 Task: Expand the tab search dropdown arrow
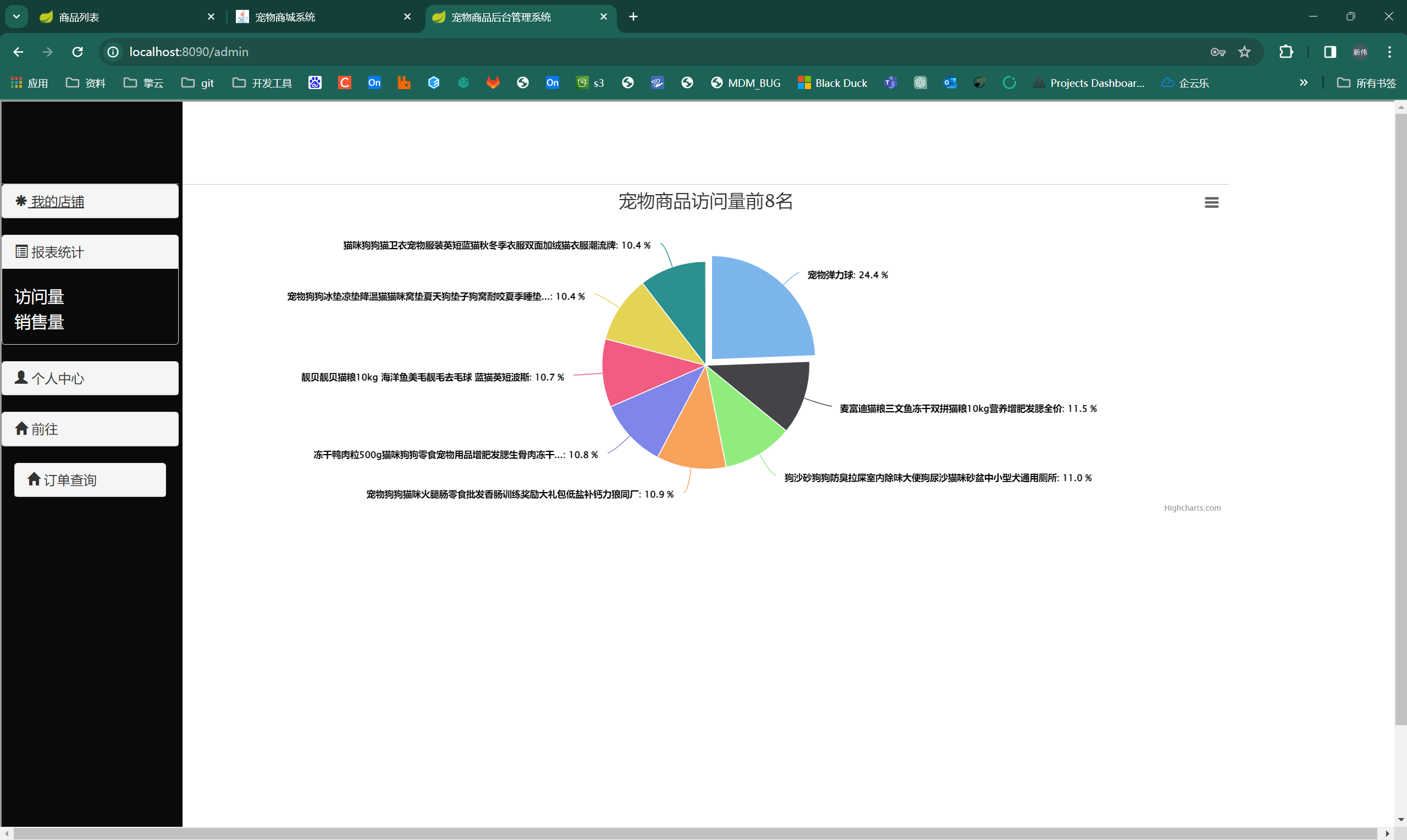(x=16, y=16)
